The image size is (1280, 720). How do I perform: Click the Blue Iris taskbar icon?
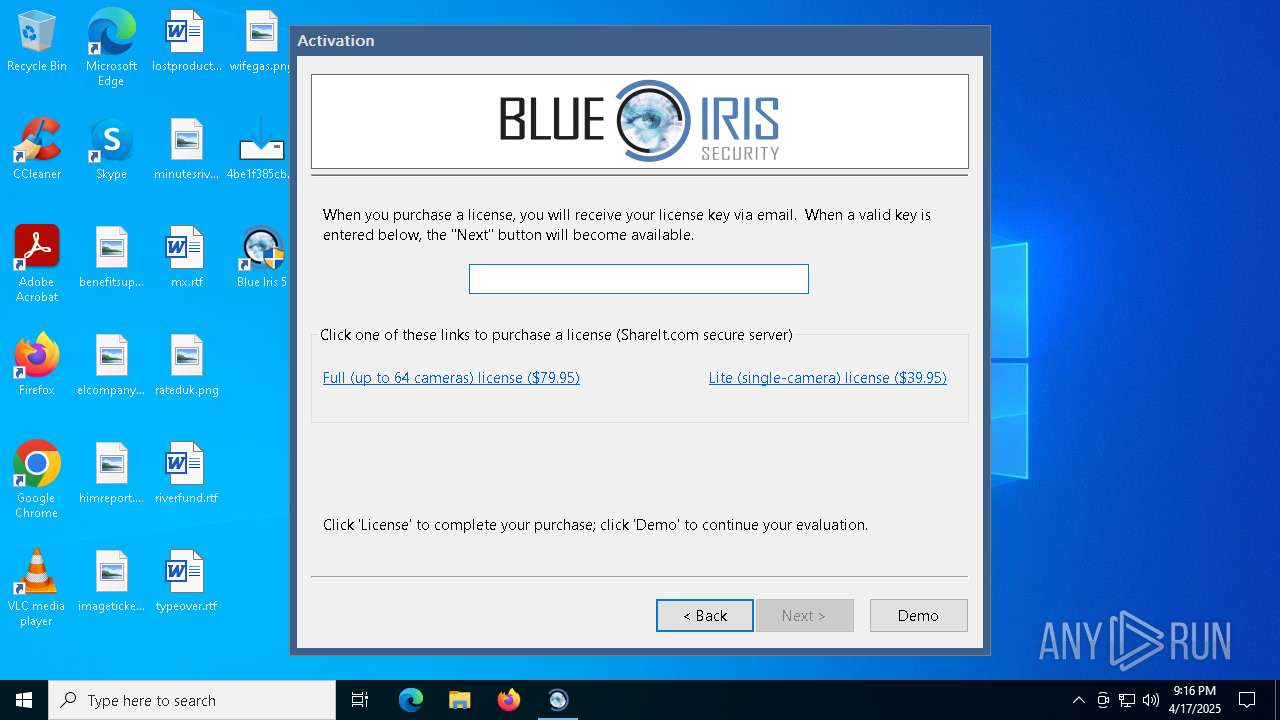tap(558, 700)
